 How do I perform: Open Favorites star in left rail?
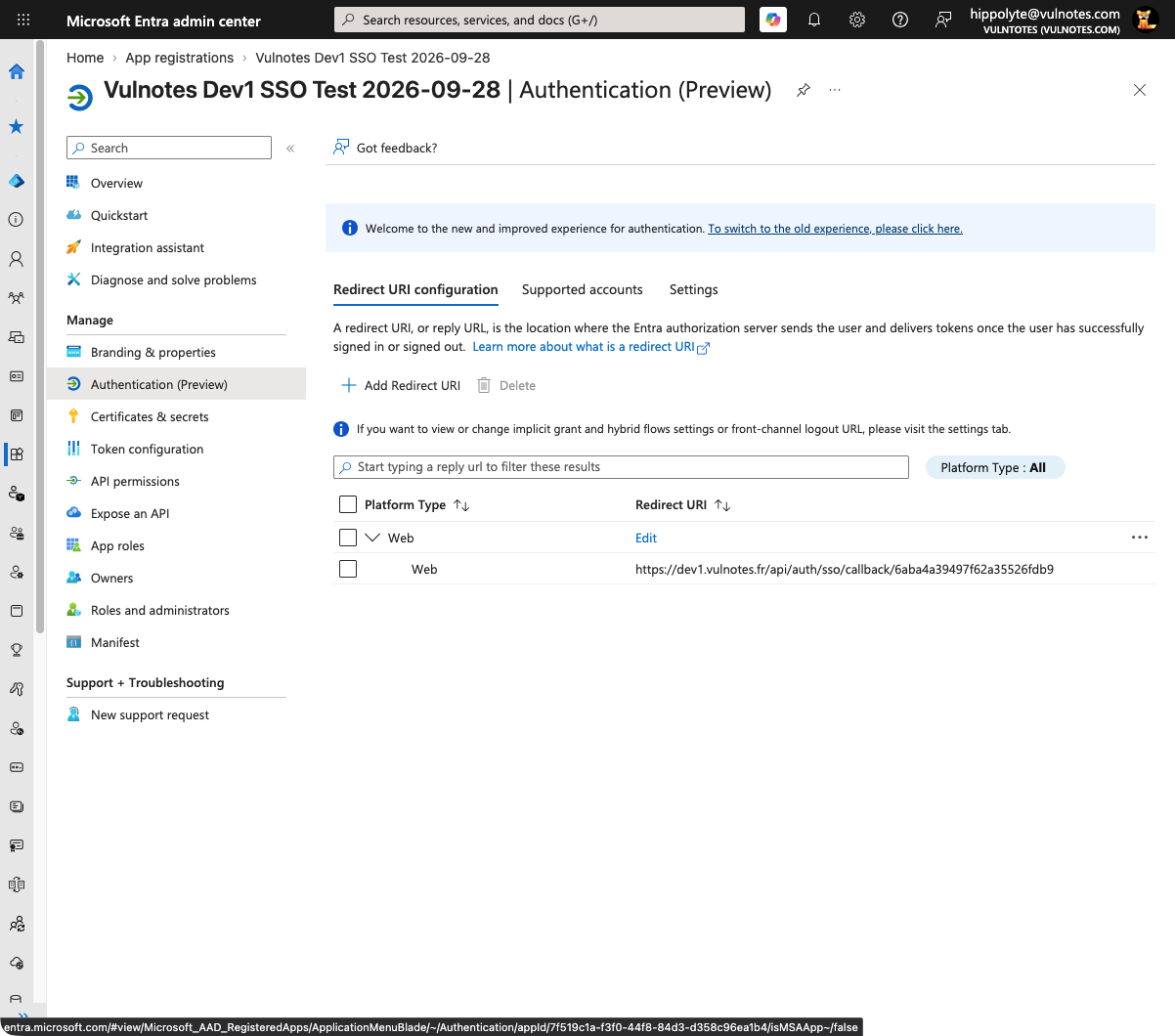[x=17, y=126]
